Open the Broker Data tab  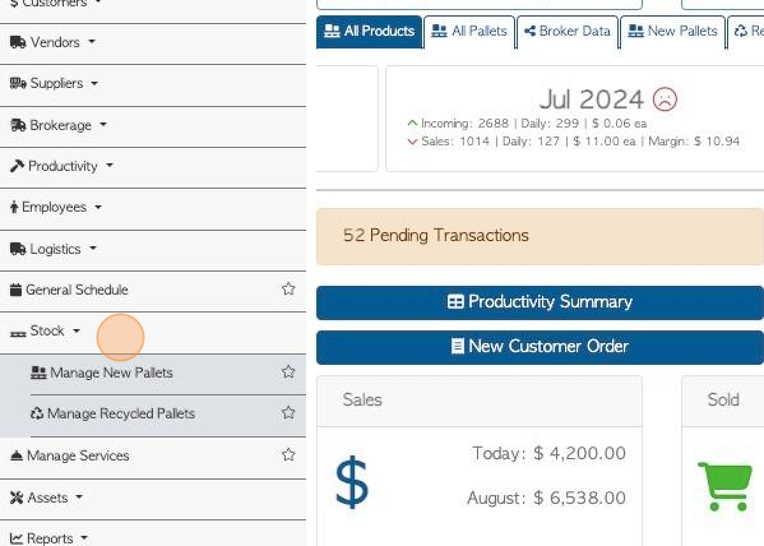pos(568,32)
